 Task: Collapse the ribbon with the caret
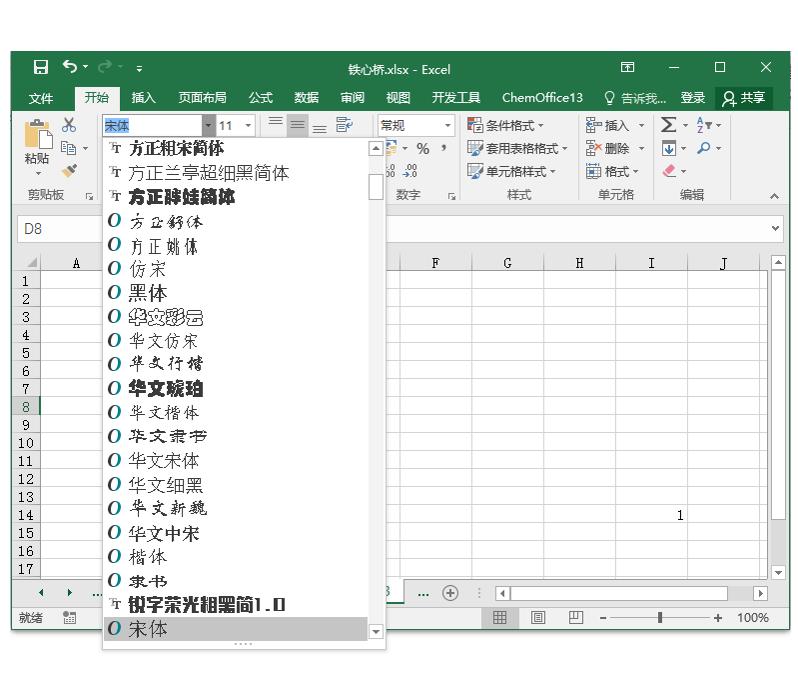click(774, 196)
